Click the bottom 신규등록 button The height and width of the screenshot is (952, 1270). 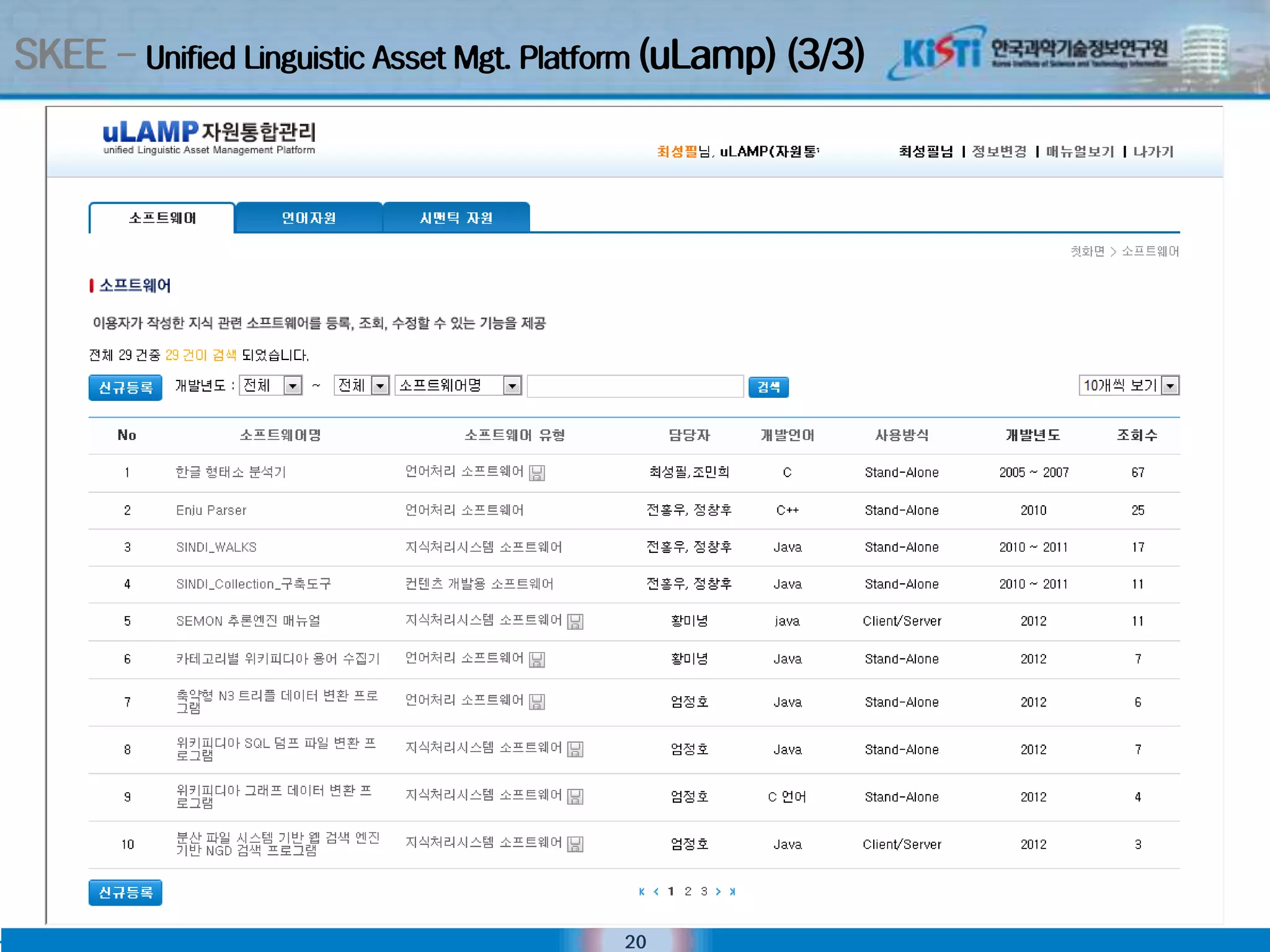click(125, 892)
